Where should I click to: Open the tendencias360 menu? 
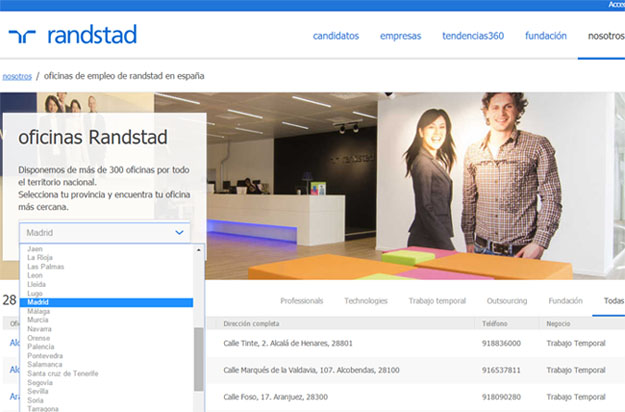(x=473, y=36)
